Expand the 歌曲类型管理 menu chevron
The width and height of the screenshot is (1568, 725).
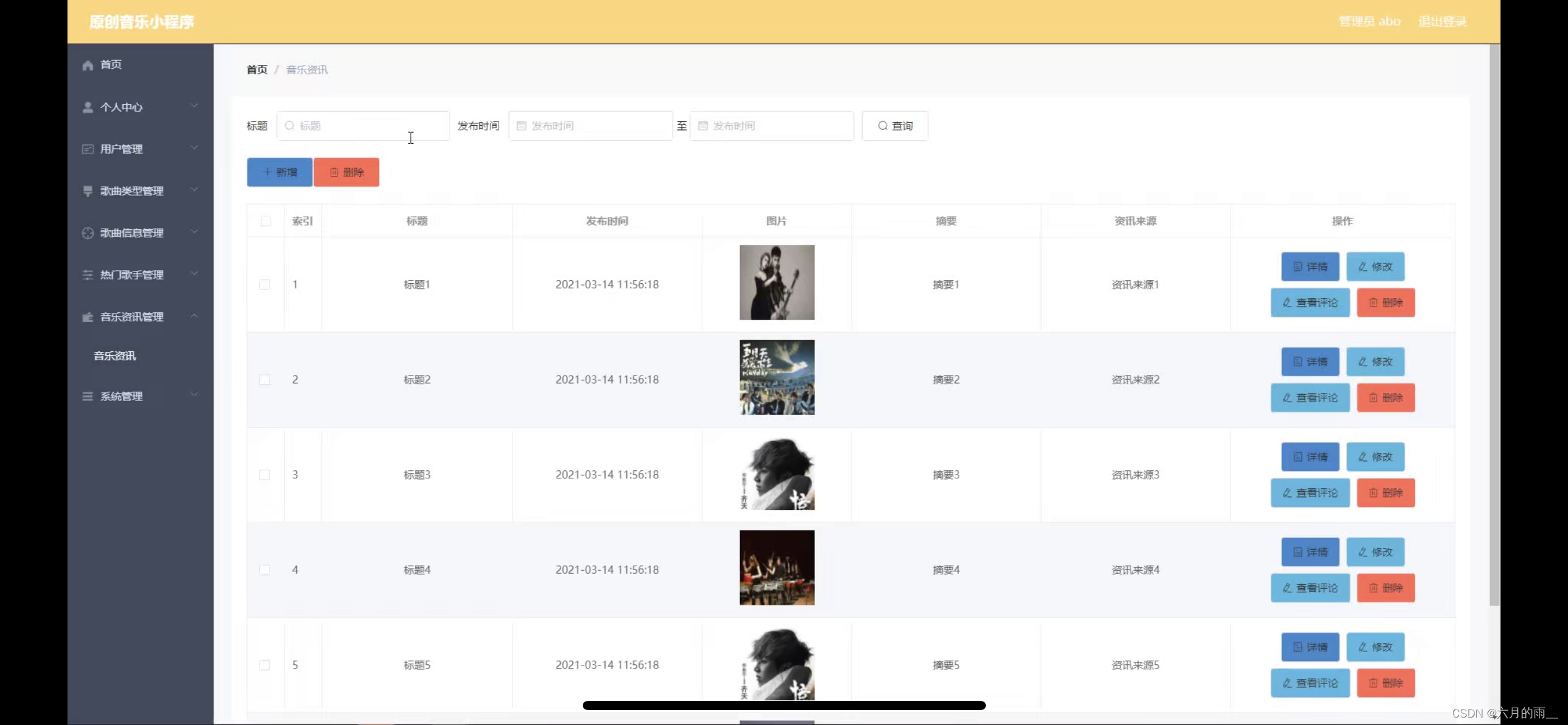pyautogui.click(x=194, y=190)
